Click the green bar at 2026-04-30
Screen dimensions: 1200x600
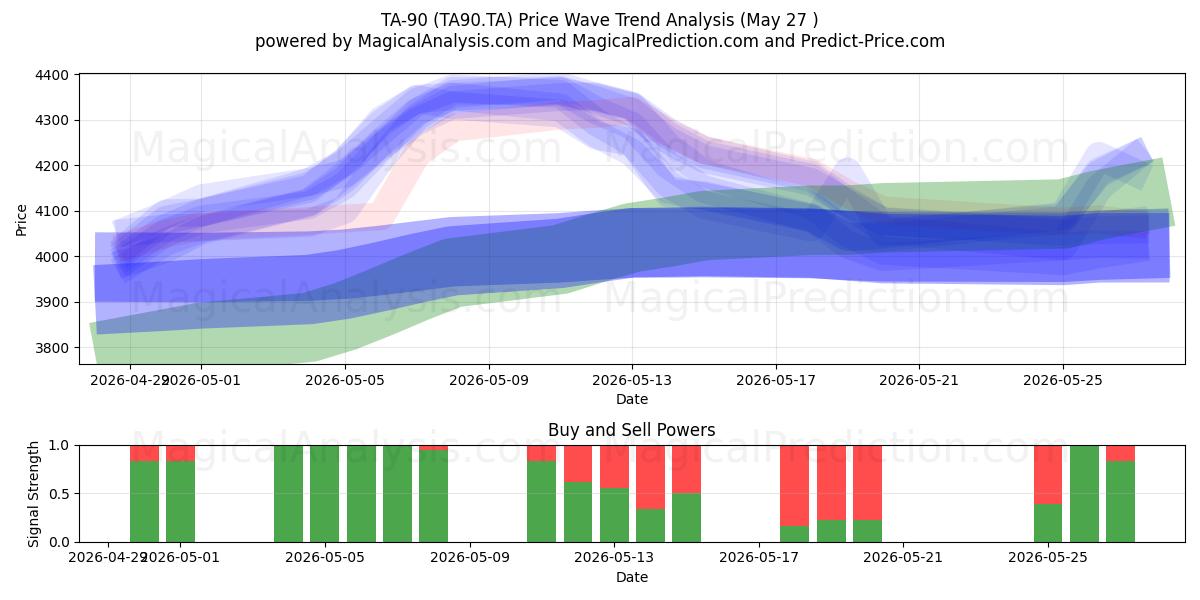(x=144, y=501)
